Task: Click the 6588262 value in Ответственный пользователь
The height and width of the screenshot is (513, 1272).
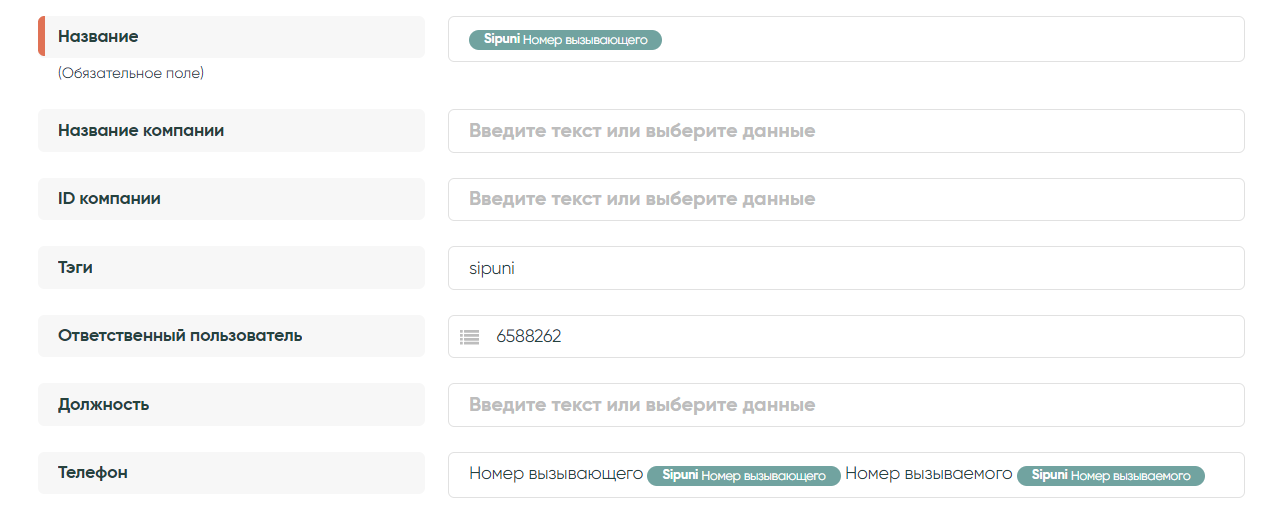Action: point(529,337)
